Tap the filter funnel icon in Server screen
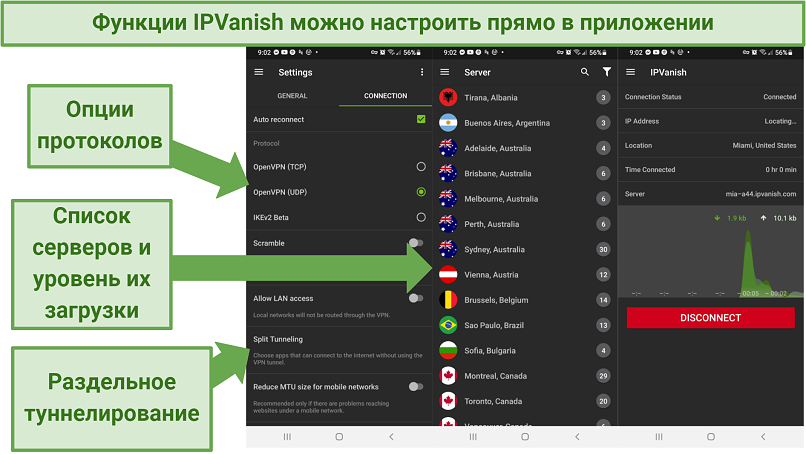 point(607,72)
